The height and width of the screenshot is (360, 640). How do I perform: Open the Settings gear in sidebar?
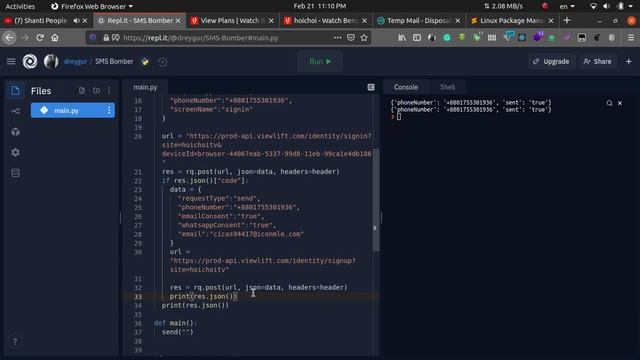point(16,152)
